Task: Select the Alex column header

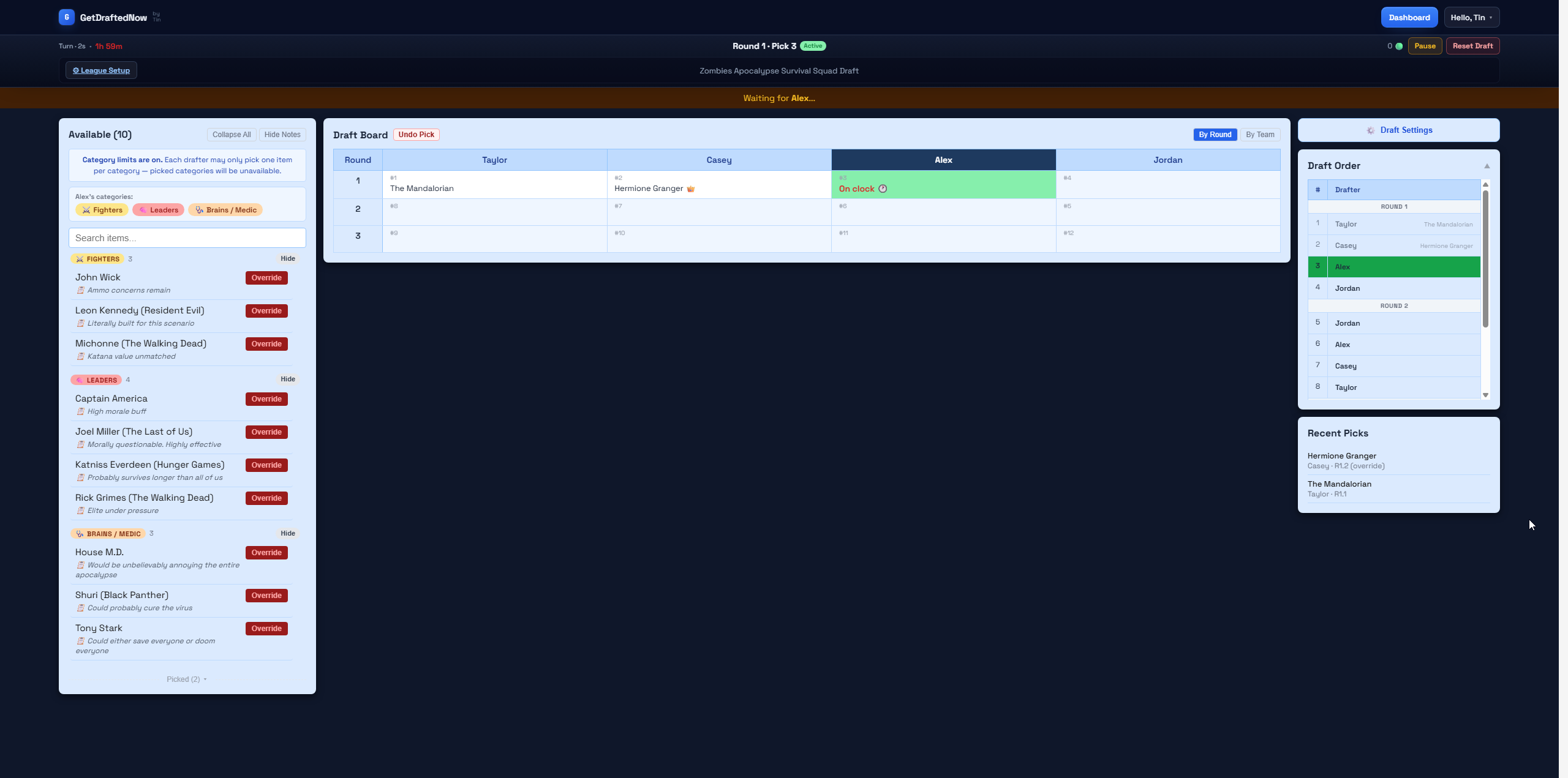Action: coord(943,160)
